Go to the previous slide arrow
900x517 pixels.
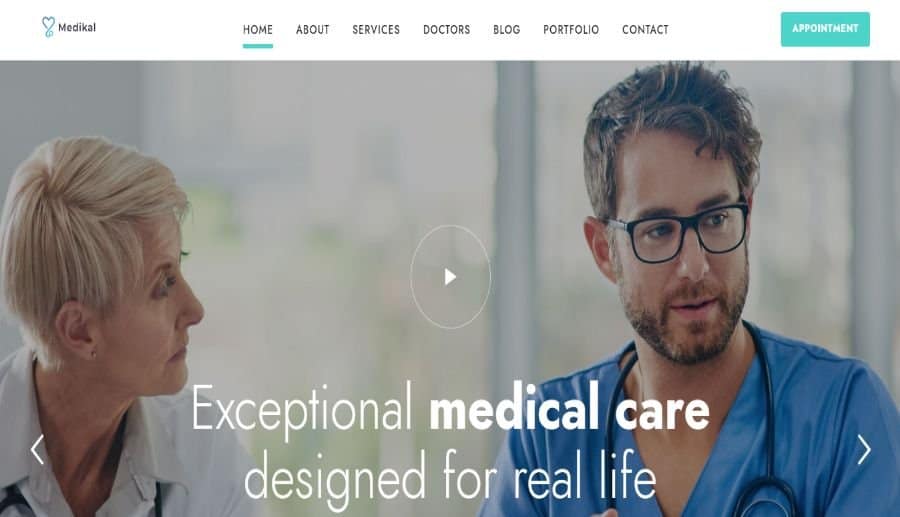click(x=37, y=449)
